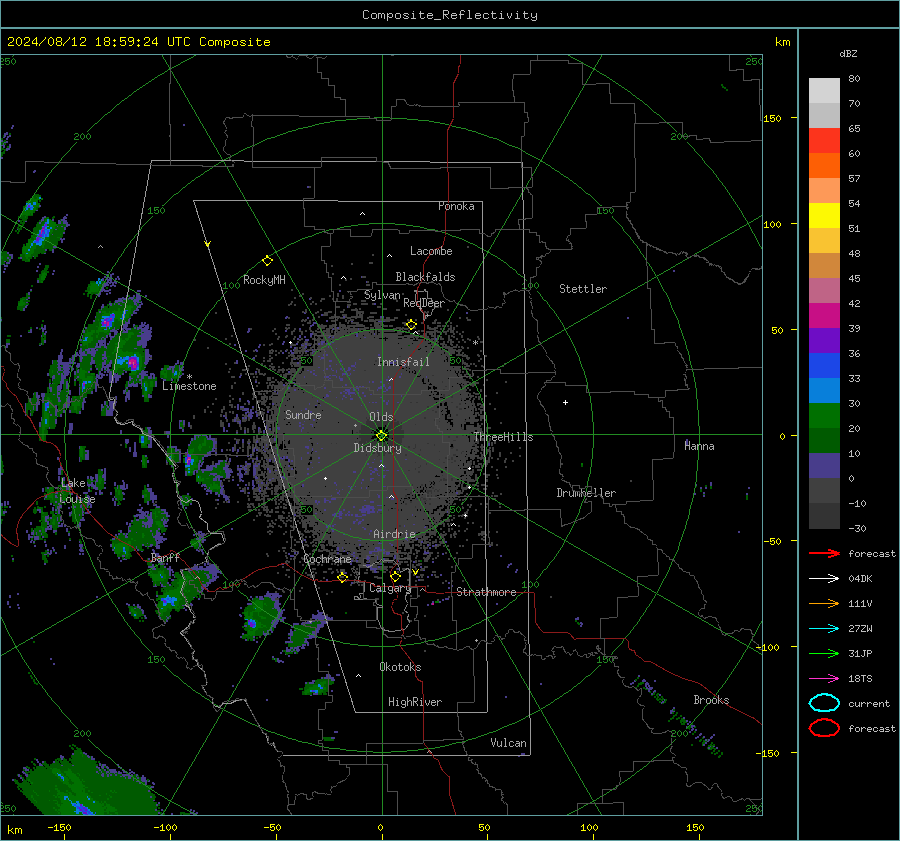Click the 18TS legend text
Image resolution: width=900 pixels, height=841 pixels.
[x=860, y=679]
